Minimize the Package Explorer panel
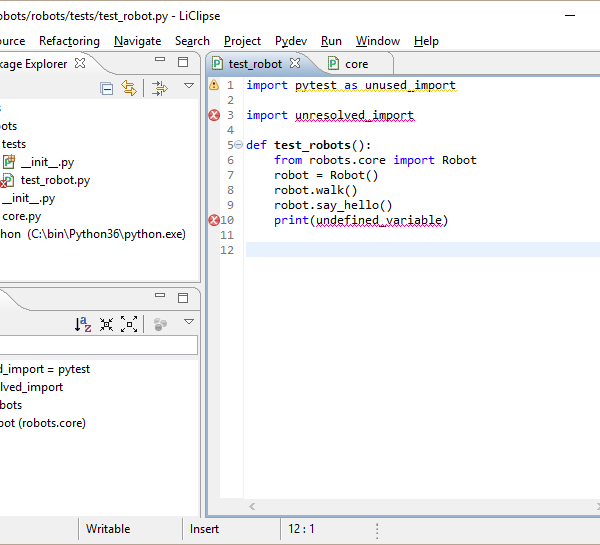Image resolution: width=600 pixels, height=545 pixels. (x=160, y=59)
